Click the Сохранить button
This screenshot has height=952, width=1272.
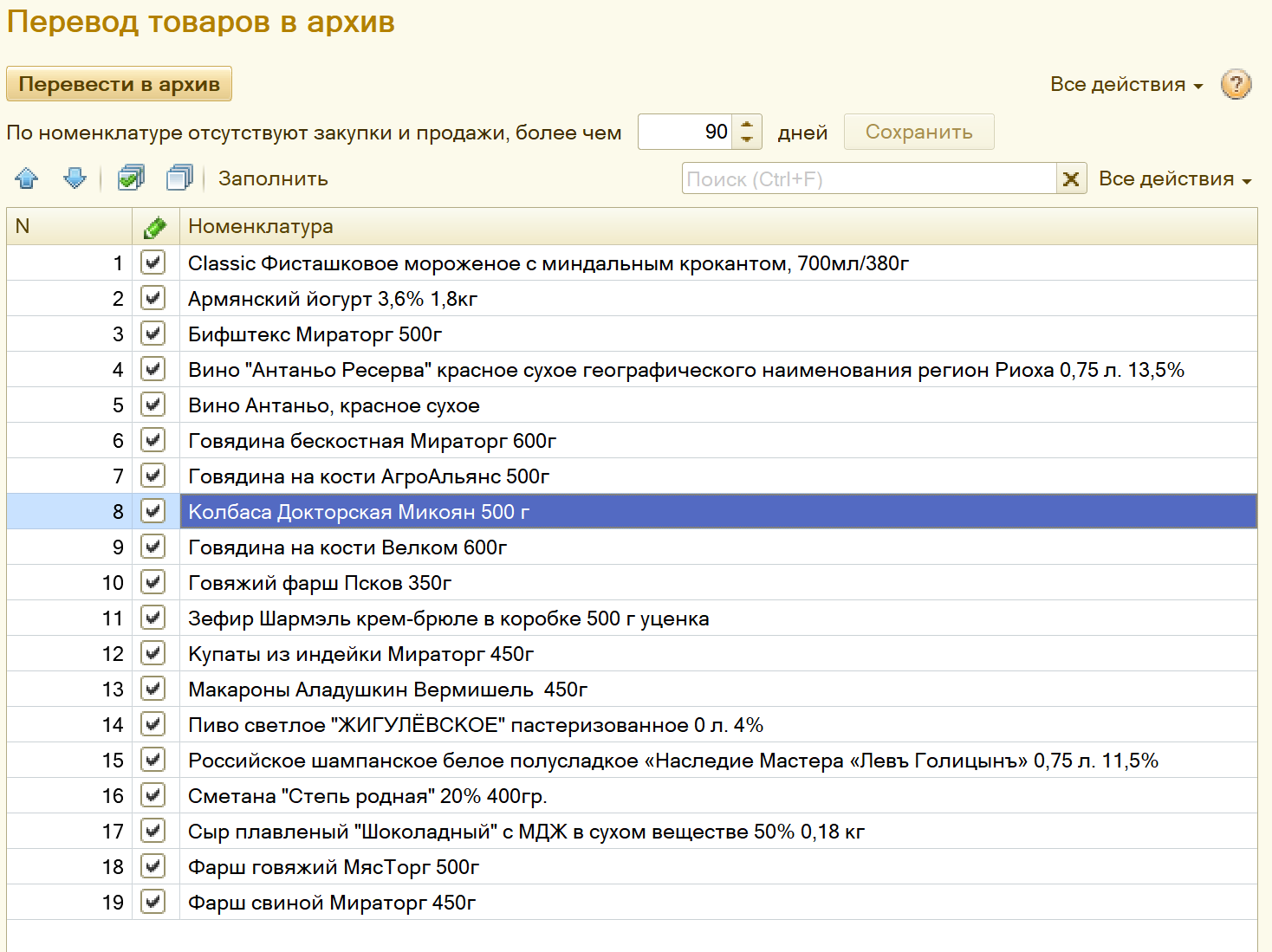click(919, 132)
